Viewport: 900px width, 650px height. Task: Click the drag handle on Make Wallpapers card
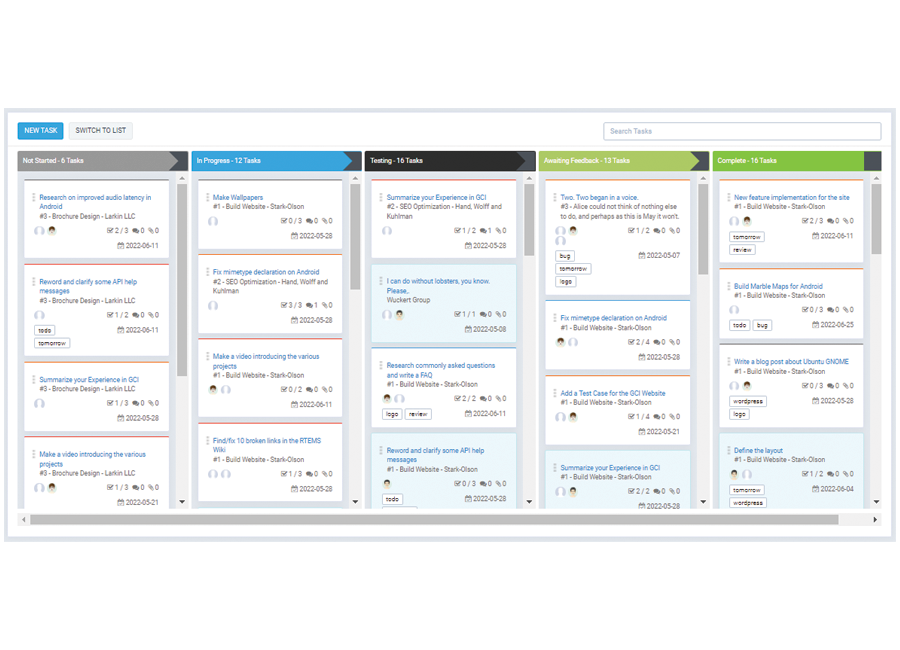tap(207, 198)
